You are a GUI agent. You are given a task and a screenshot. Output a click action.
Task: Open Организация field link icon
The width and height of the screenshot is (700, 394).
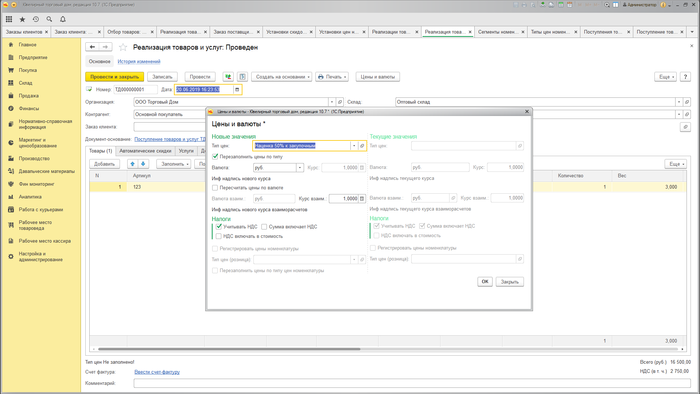click(x=340, y=102)
